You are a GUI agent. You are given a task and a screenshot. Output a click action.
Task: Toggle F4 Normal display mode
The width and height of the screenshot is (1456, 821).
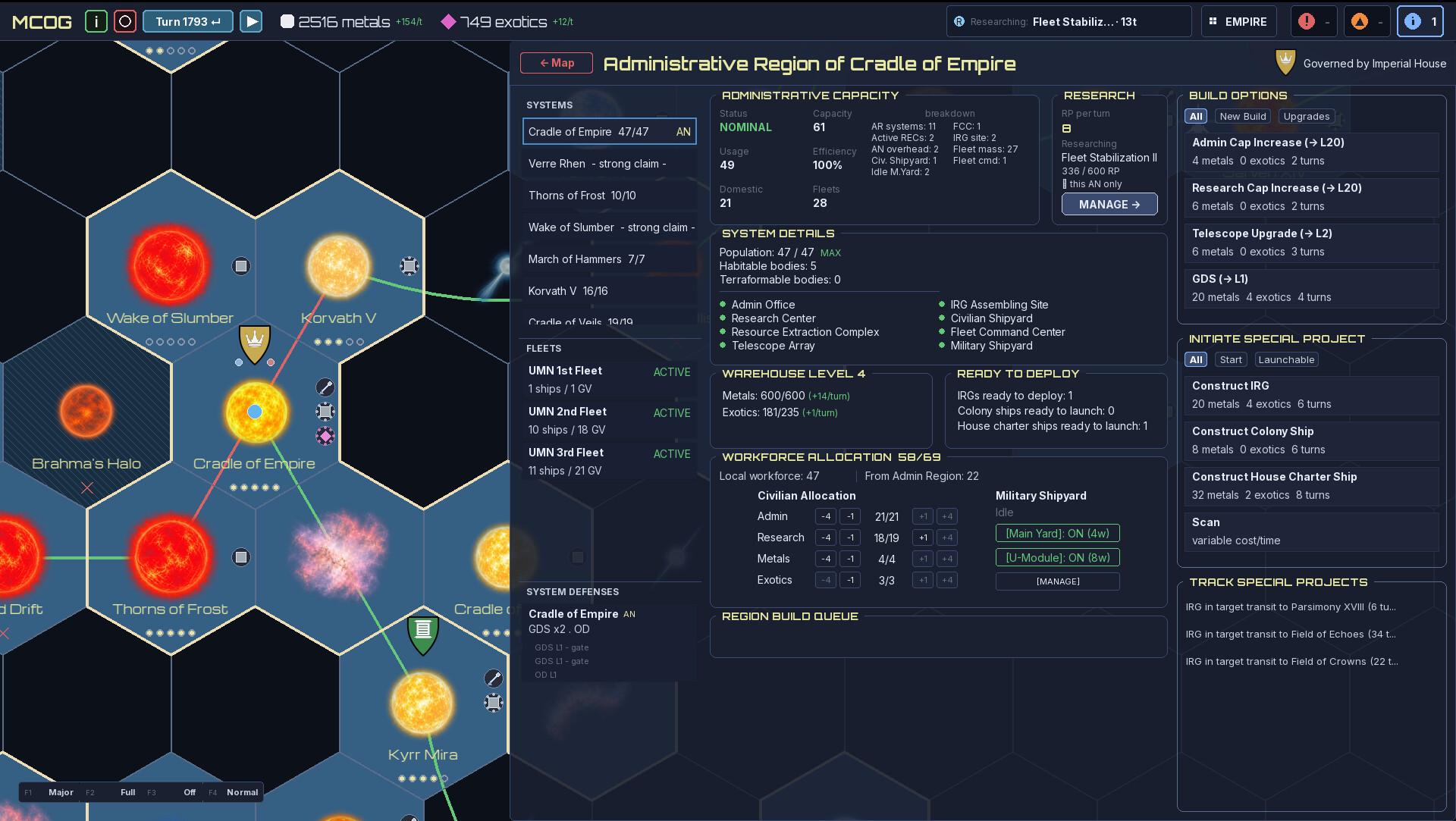(234, 792)
